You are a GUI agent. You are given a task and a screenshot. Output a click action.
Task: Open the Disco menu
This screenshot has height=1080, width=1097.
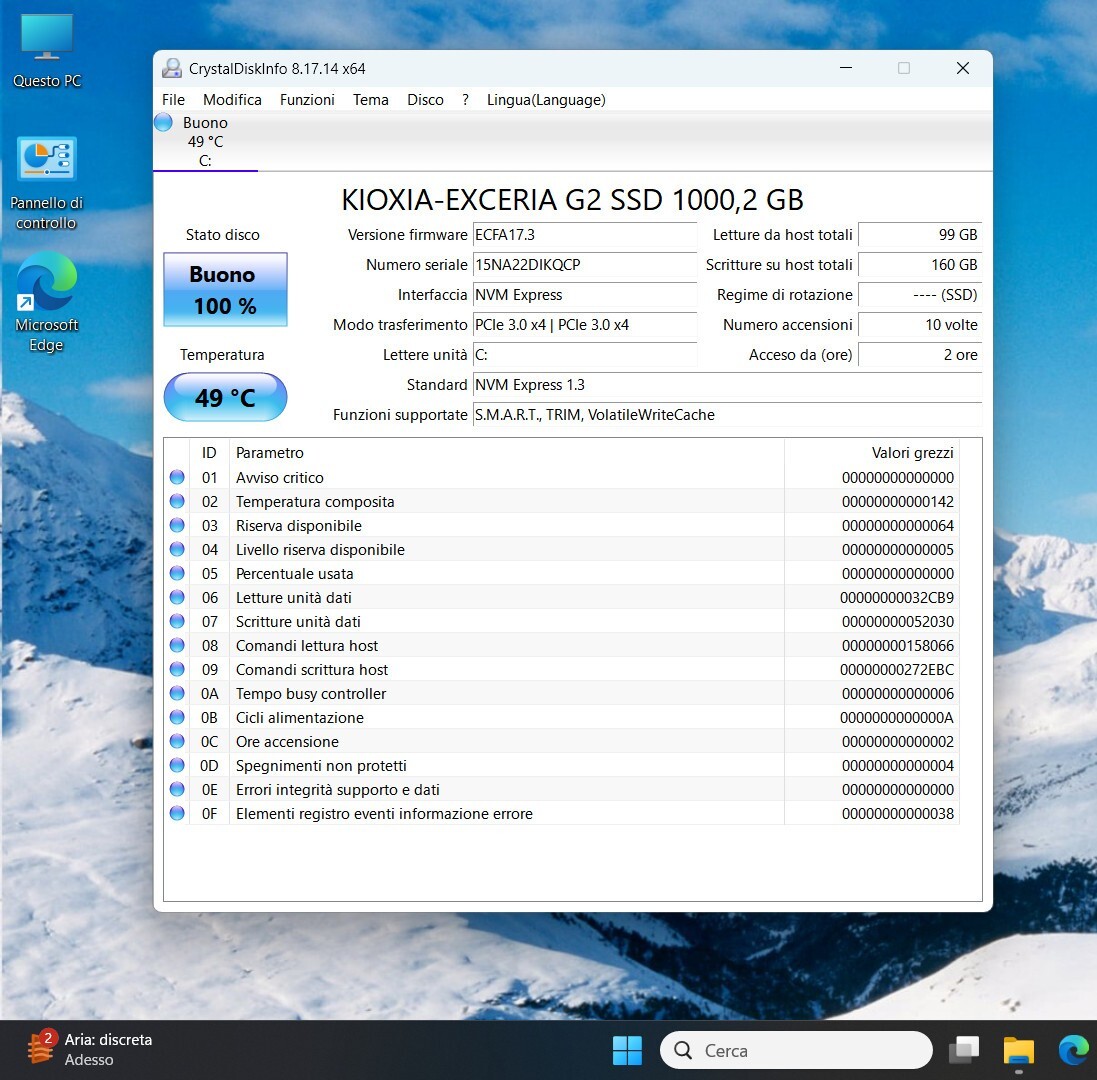[425, 100]
